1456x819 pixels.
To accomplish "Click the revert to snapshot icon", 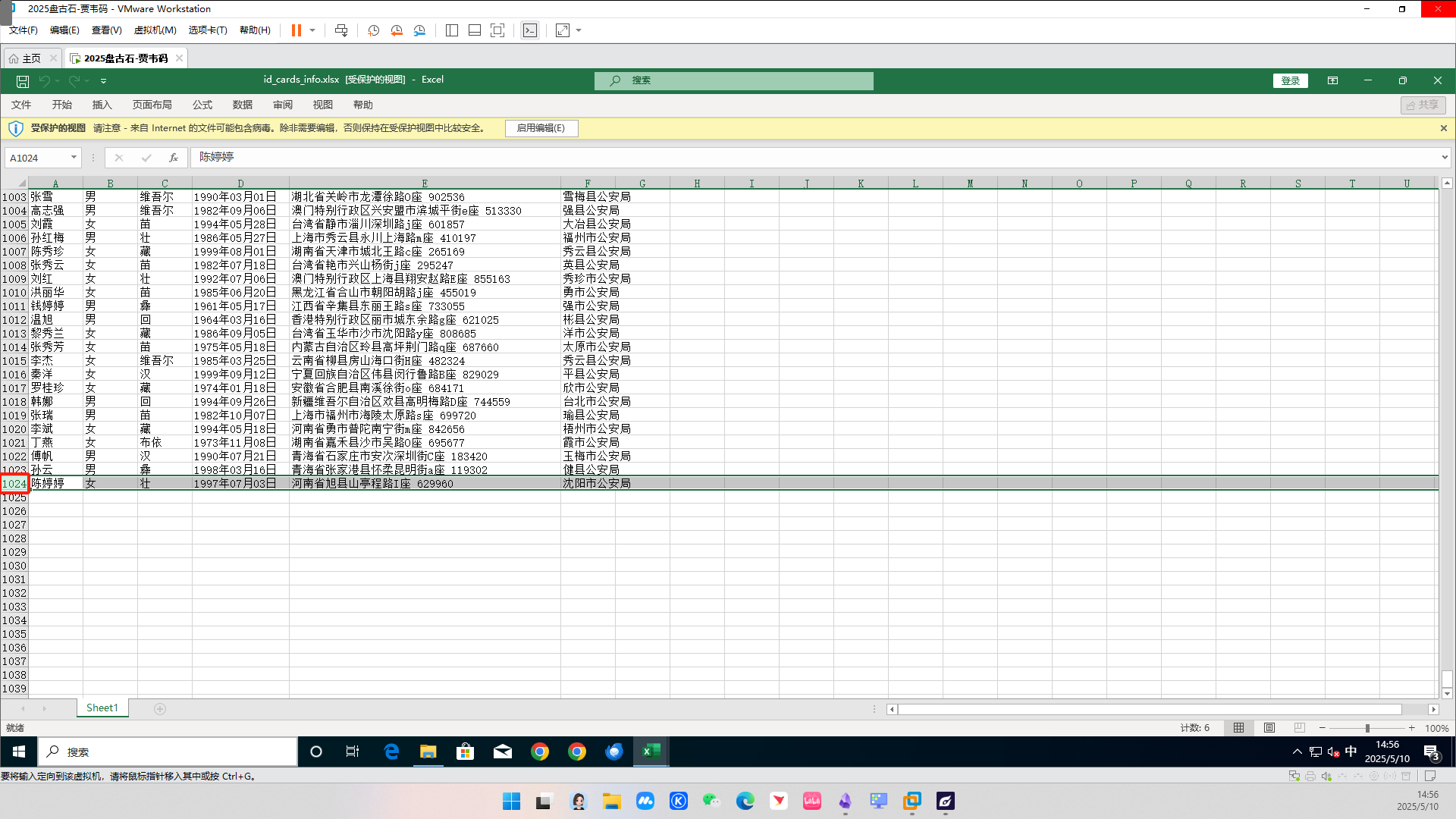I will (397, 30).
